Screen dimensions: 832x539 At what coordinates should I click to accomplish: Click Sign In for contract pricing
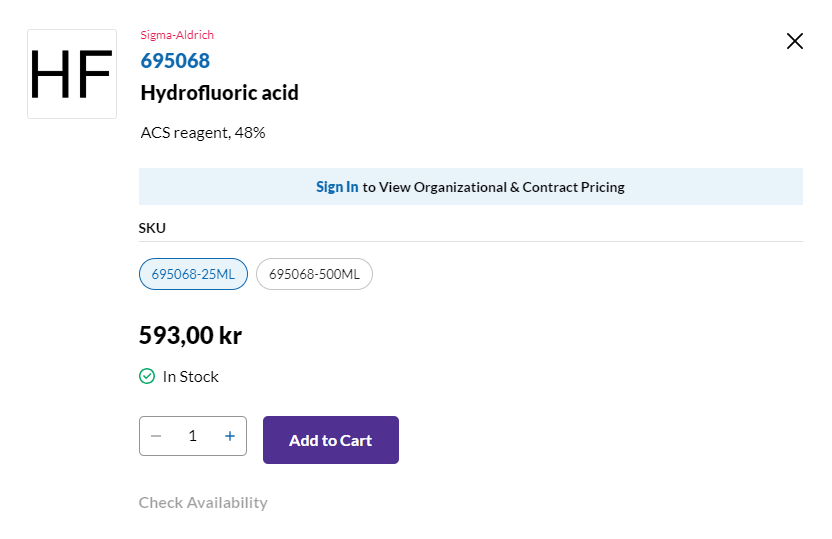tap(337, 187)
